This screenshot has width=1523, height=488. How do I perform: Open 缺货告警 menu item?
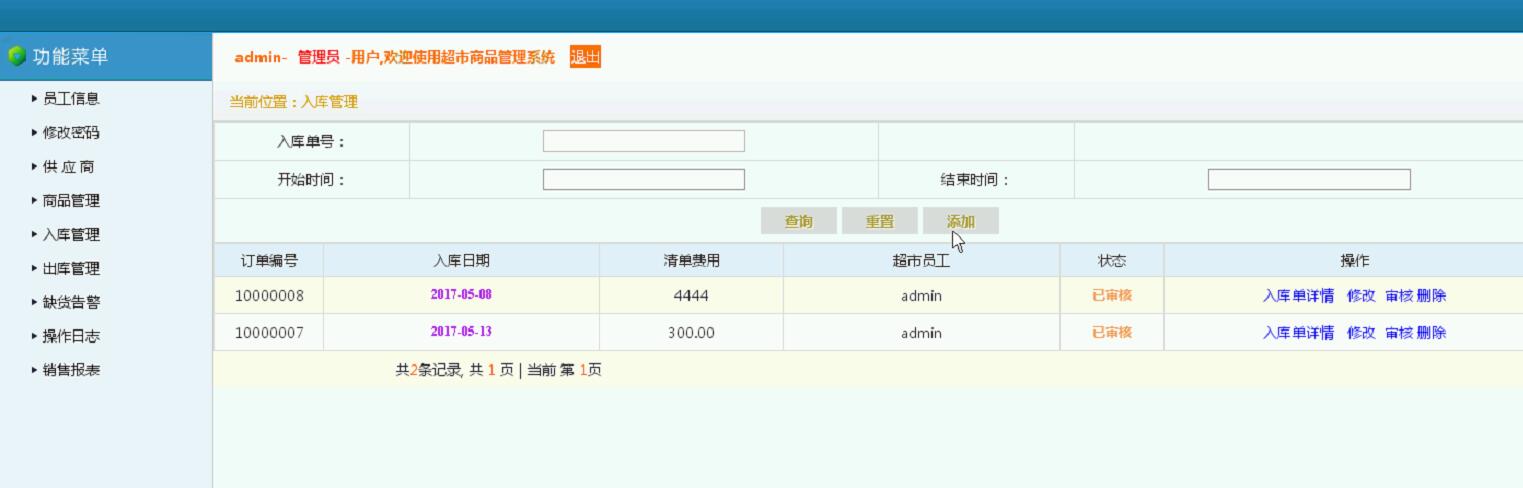[x=71, y=303]
